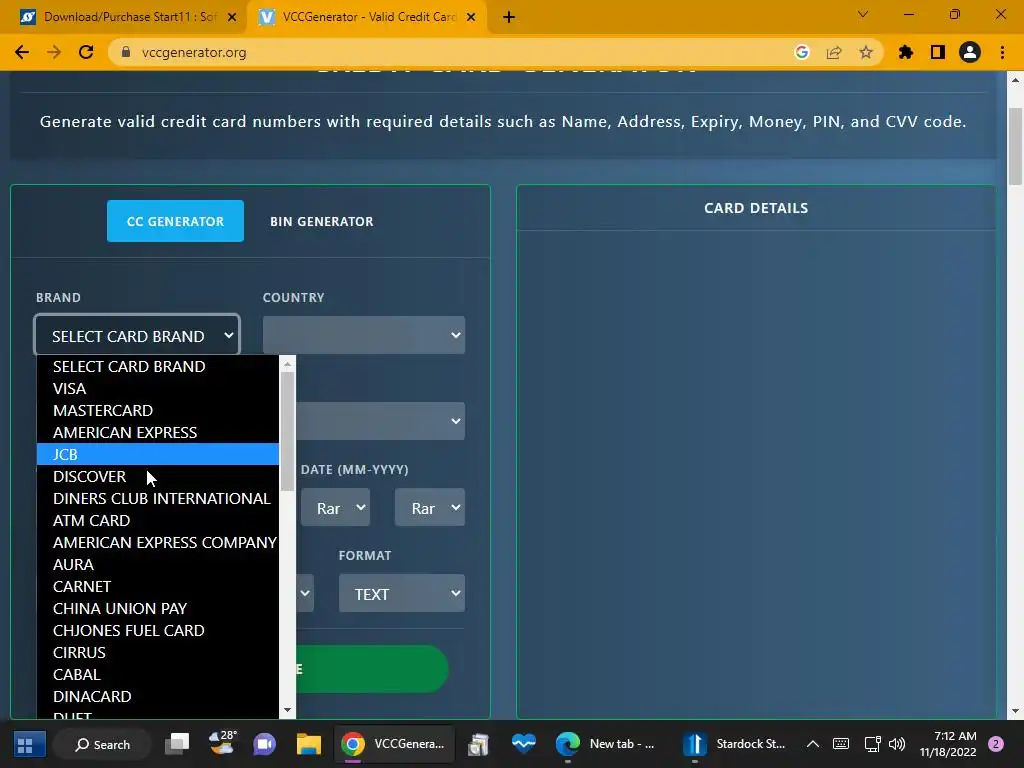Open Stardock Start11 taskbar app

(x=735, y=744)
